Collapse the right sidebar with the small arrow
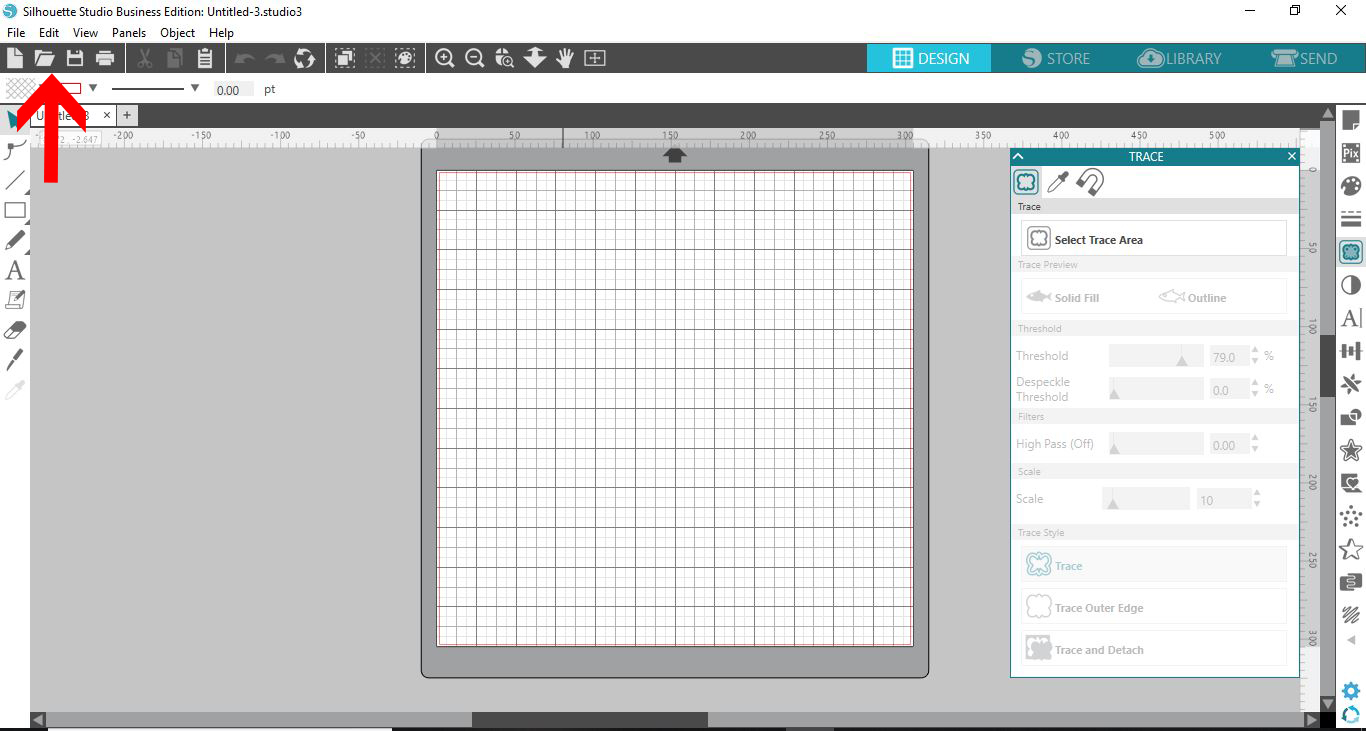Image resolution: width=1366 pixels, height=731 pixels. pos(1351,640)
